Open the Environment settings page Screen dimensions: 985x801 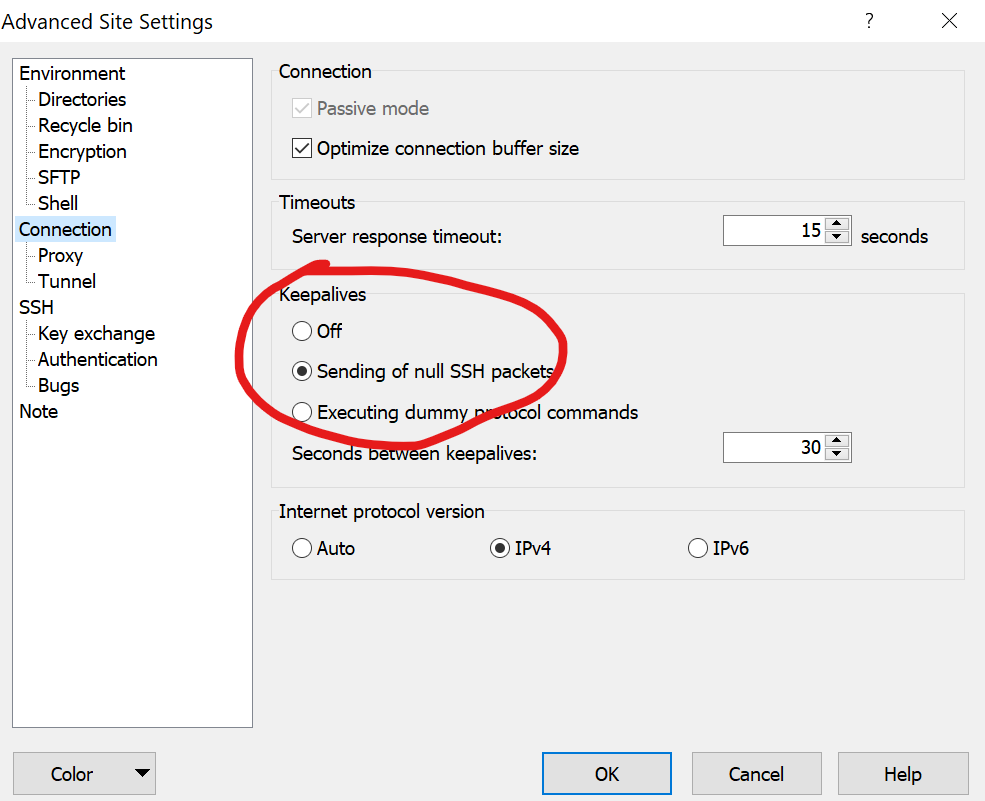coord(72,73)
